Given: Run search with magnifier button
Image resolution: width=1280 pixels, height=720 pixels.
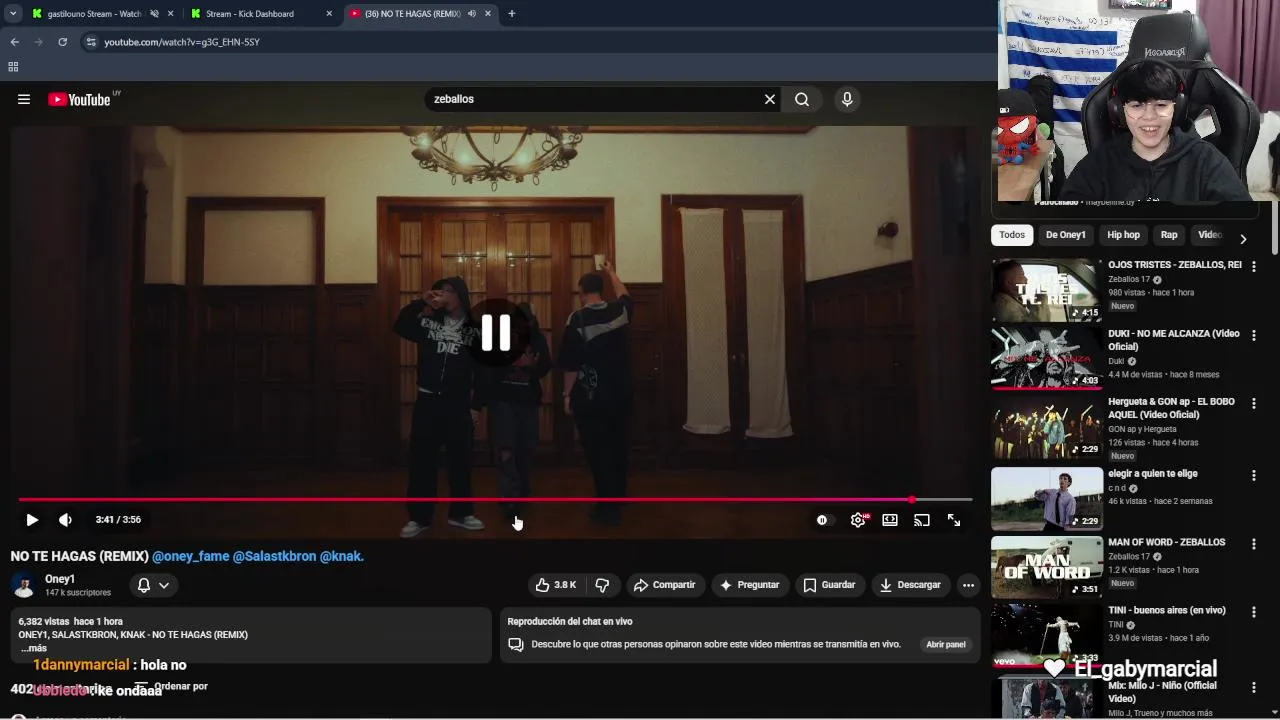Looking at the screenshot, I should coord(802,99).
